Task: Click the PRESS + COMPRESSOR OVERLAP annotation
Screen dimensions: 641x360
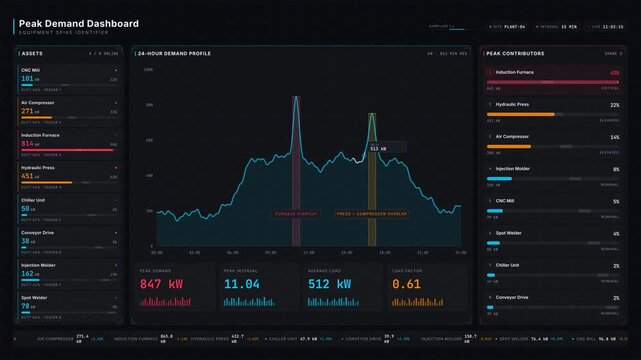Action: [x=372, y=214]
